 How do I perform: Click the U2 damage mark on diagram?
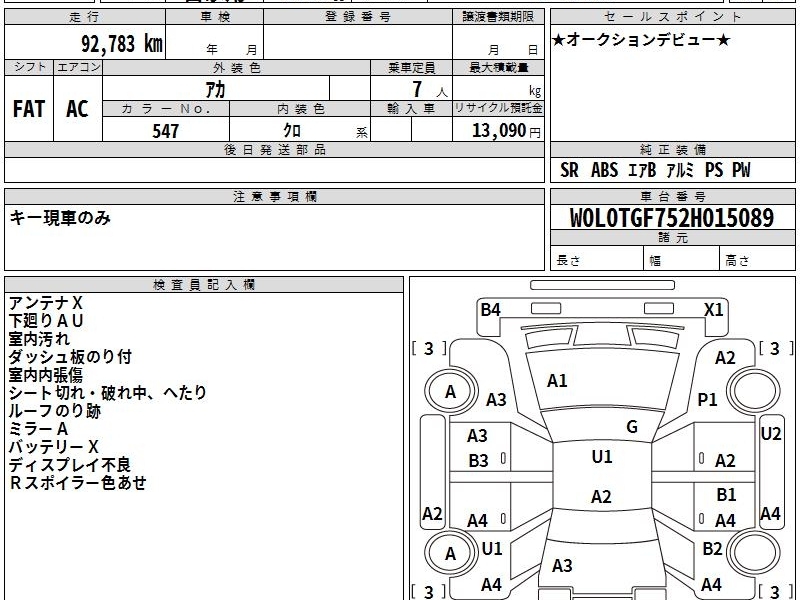(x=770, y=434)
